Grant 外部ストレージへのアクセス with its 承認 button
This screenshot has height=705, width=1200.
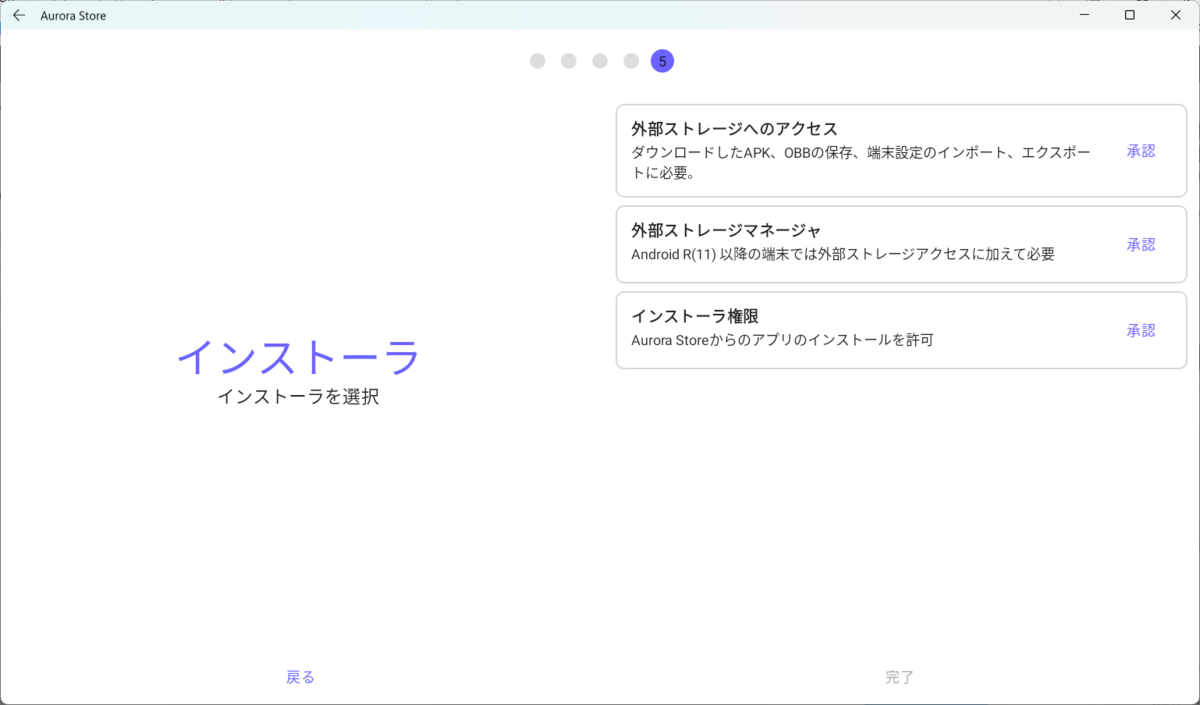pos(1141,151)
